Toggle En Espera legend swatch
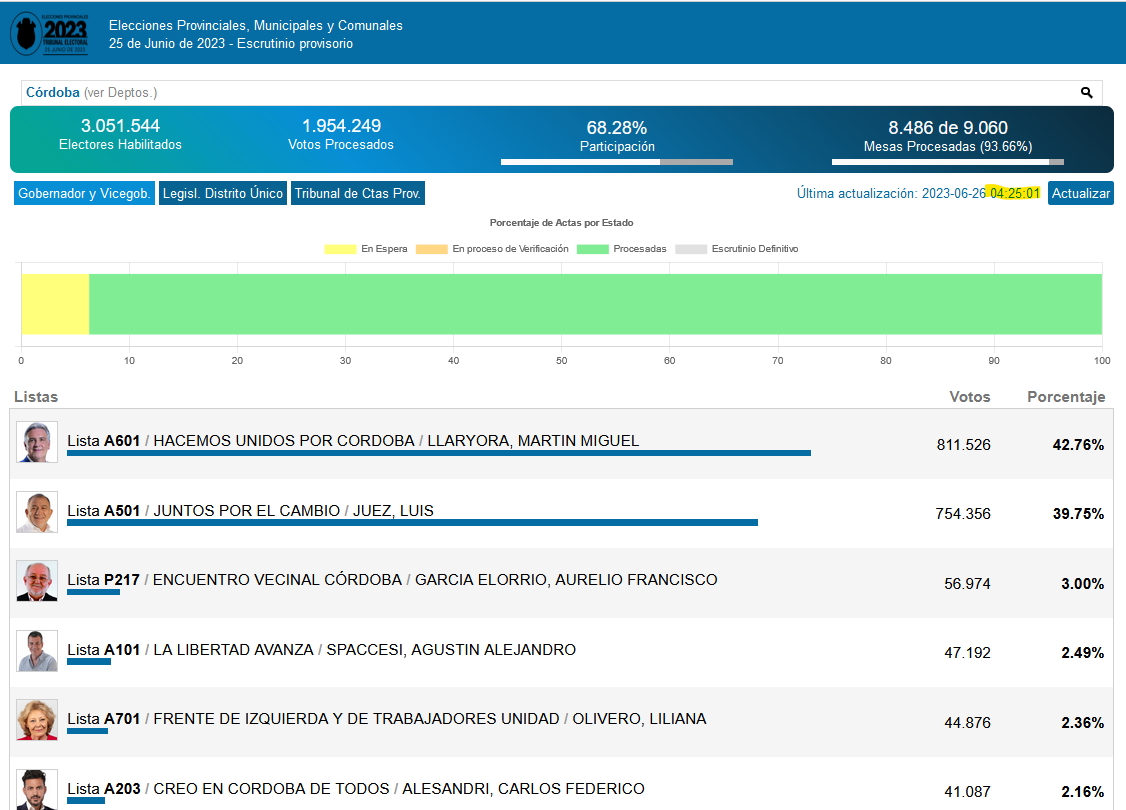This screenshot has width=1126, height=810. (340, 249)
